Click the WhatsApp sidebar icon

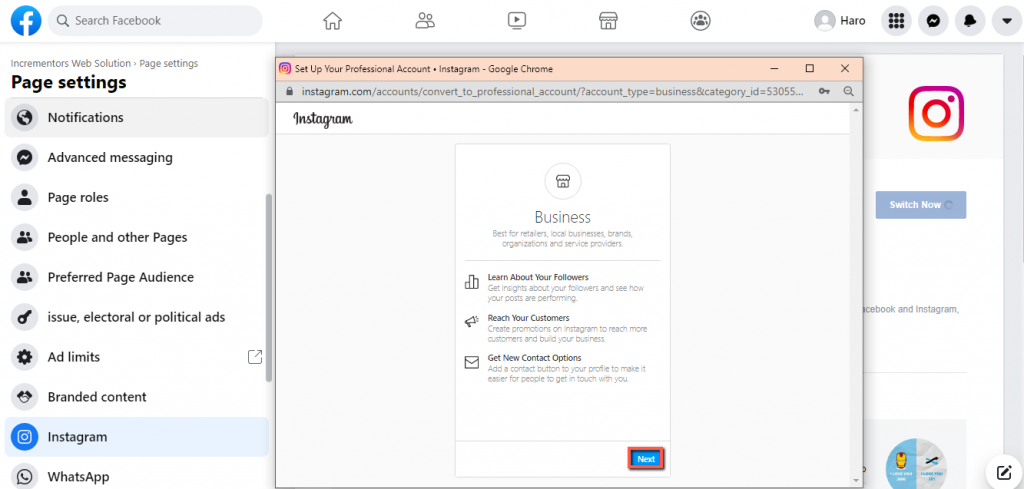tap(25, 476)
